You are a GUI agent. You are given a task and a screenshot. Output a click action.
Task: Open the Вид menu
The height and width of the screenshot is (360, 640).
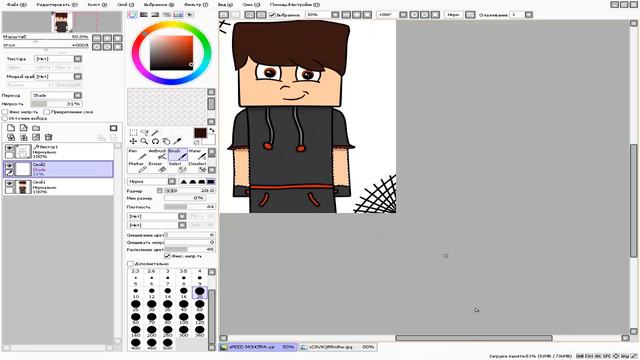(x=225, y=4)
